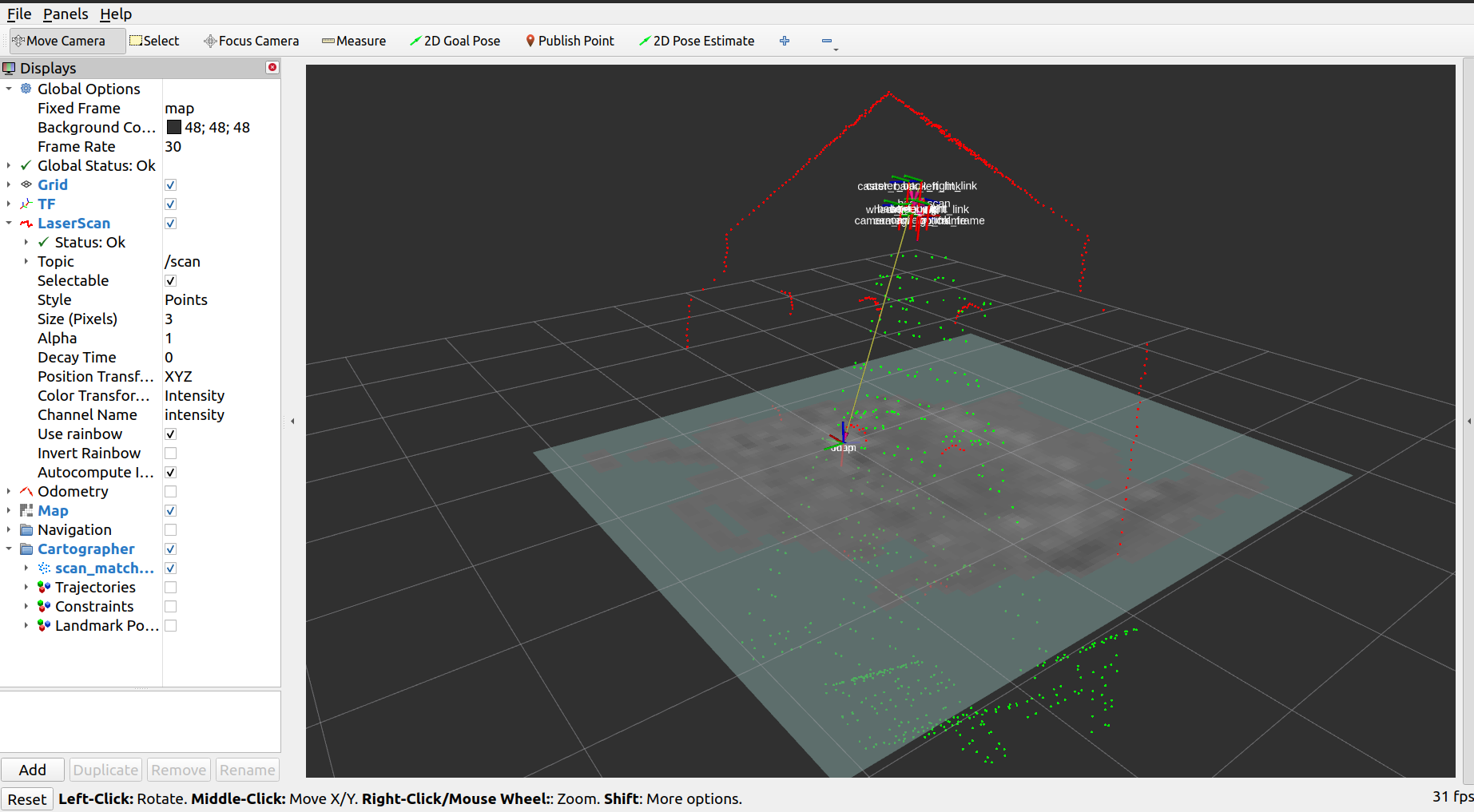Expand the Trajectories item under Cartographer
This screenshot has width=1474, height=812.
26,587
